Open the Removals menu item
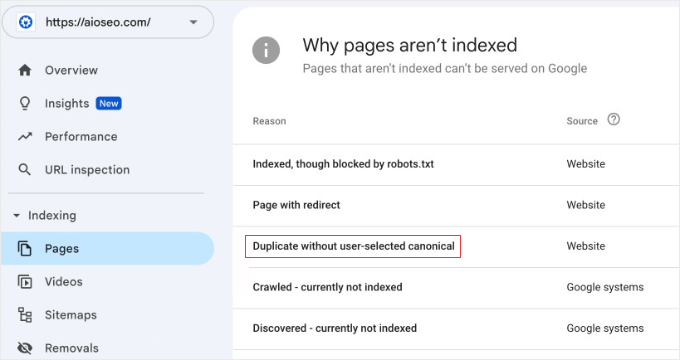The height and width of the screenshot is (360, 680). pyautogui.click(x=72, y=348)
